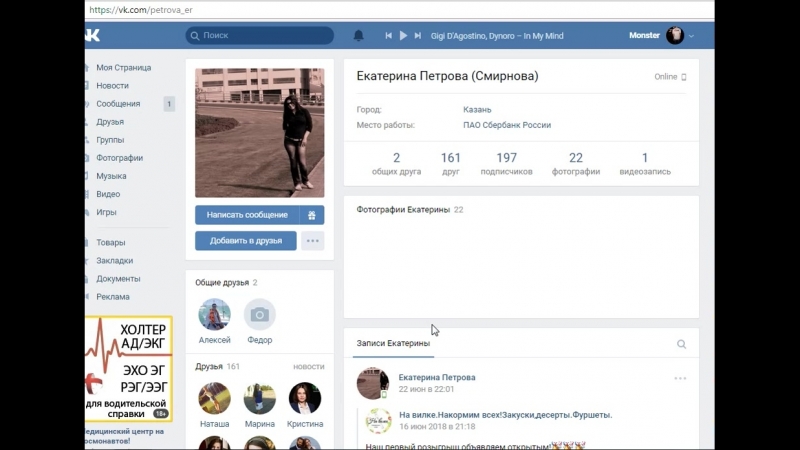This screenshot has width=800, height=450.
Task: Click the Поиск search field
Action: tap(260, 36)
